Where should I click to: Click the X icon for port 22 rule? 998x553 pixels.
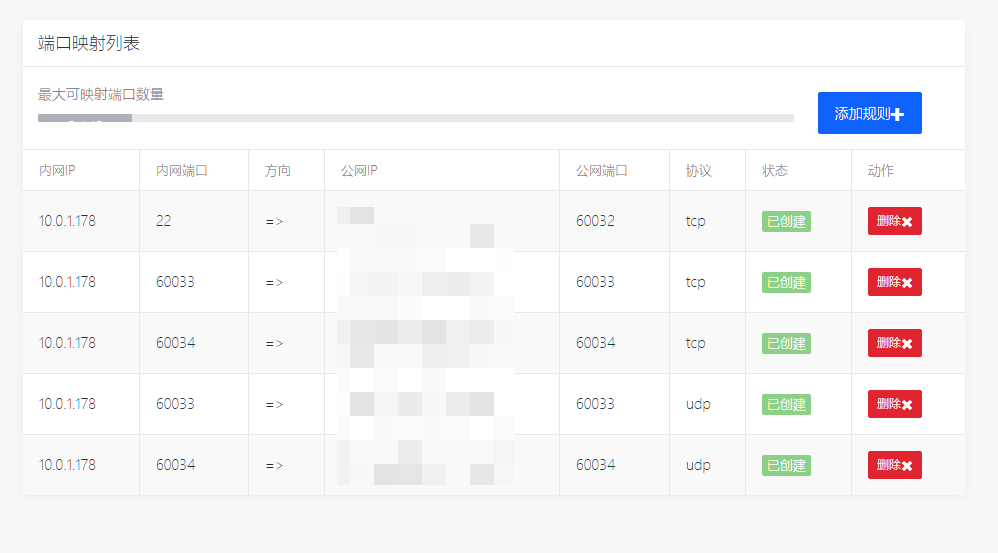click(x=907, y=222)
